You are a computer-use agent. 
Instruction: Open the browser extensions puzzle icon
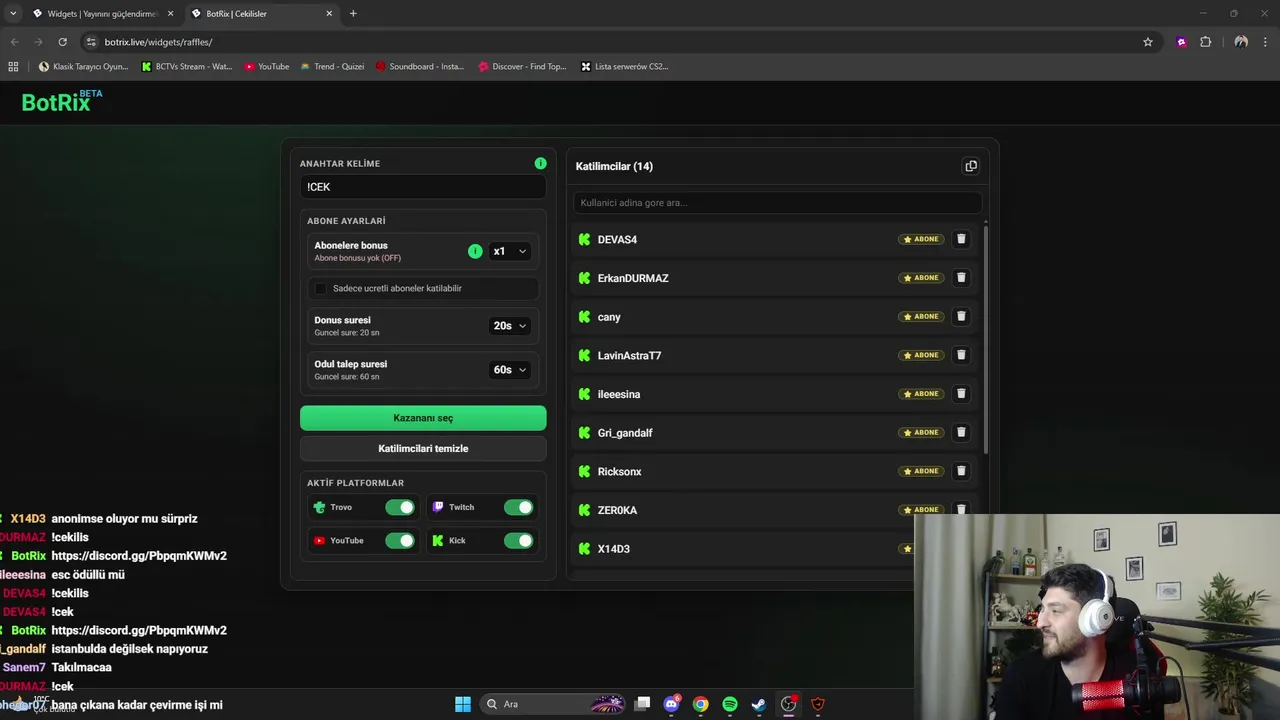tap(1205, 42)
